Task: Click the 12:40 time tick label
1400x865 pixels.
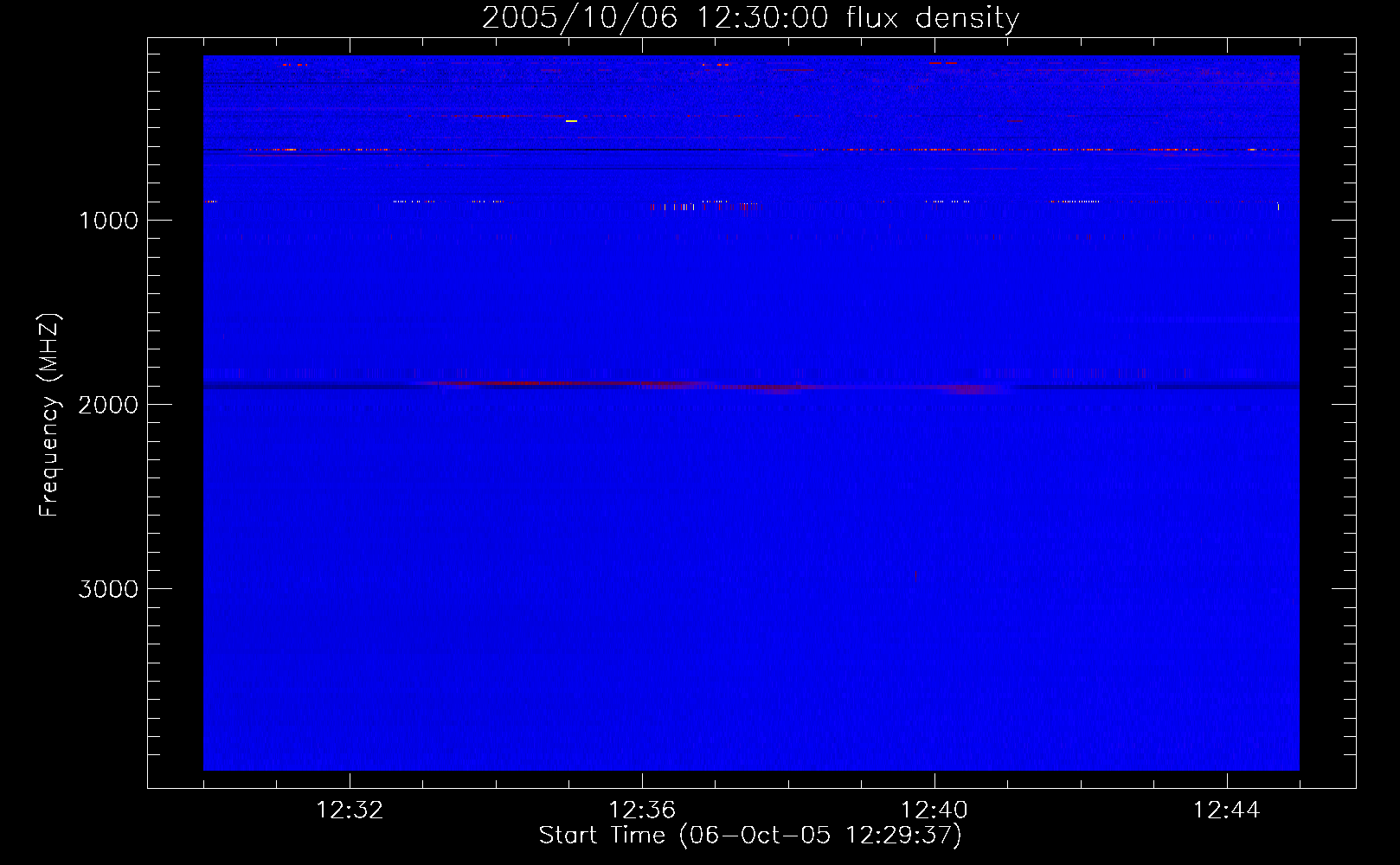Action: [934, 811]
